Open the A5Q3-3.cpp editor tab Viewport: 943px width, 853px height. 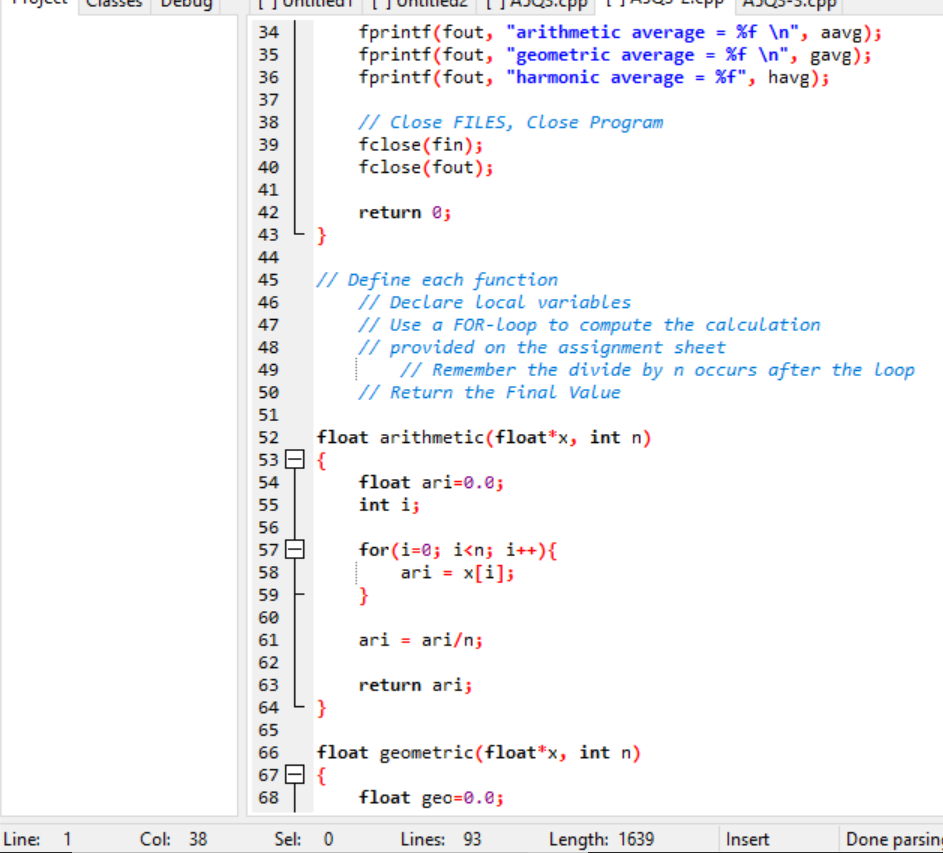click(789, 5)
